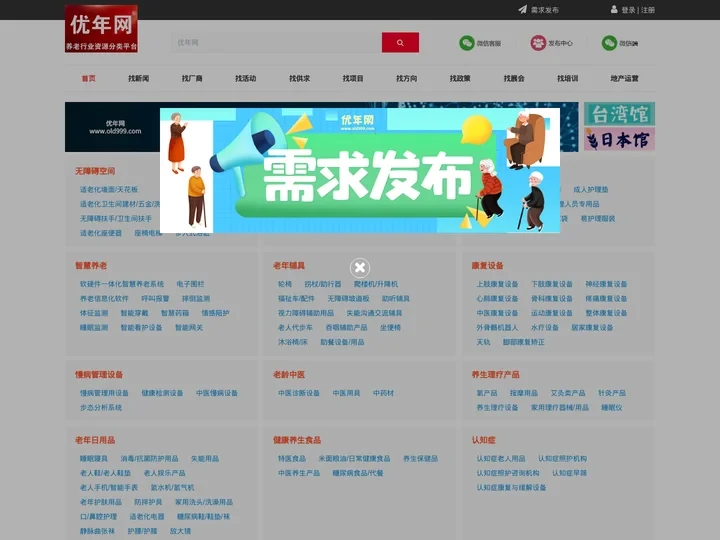Open the 找厂商 navigation item

pos(192,79)
